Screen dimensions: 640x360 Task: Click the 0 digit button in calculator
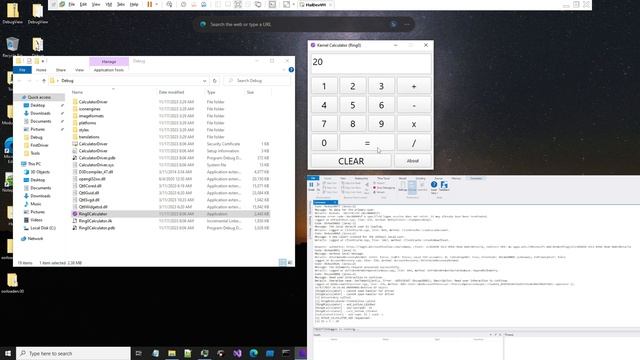coord(324,143)
